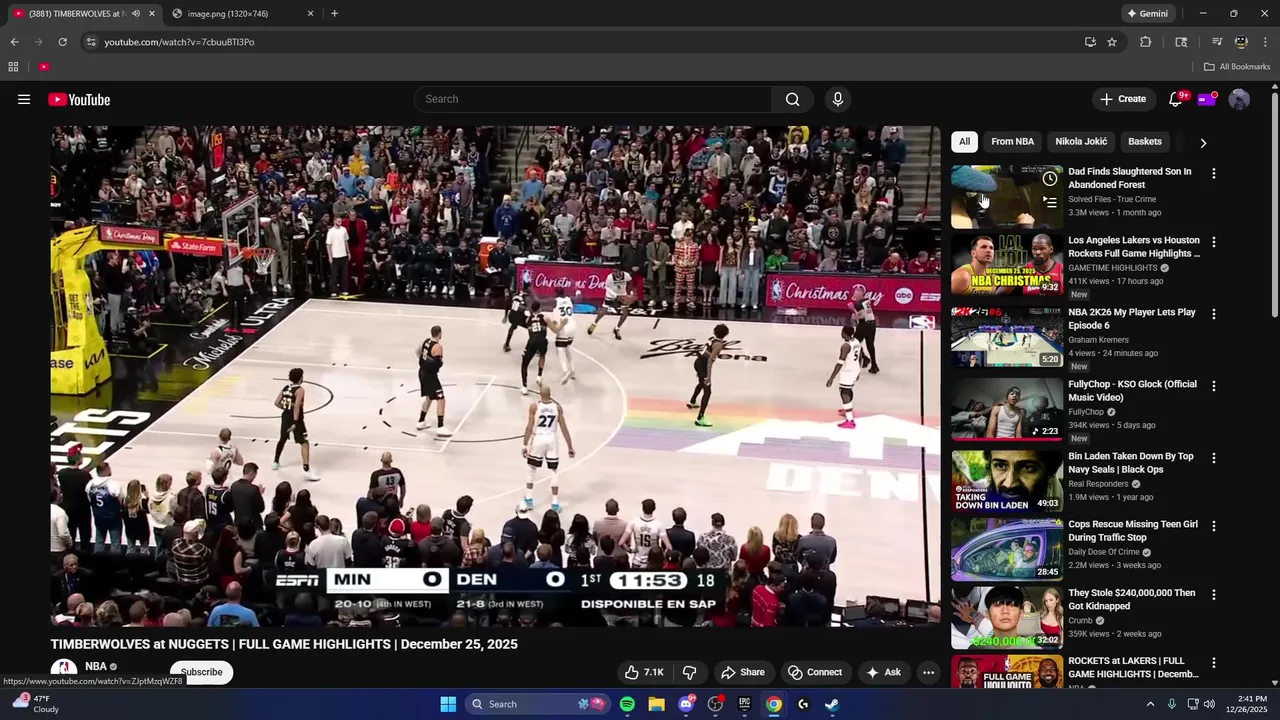Select the Nikola Jokić filter chip
Screen dimensions: 1280x720
point(1081,142)
